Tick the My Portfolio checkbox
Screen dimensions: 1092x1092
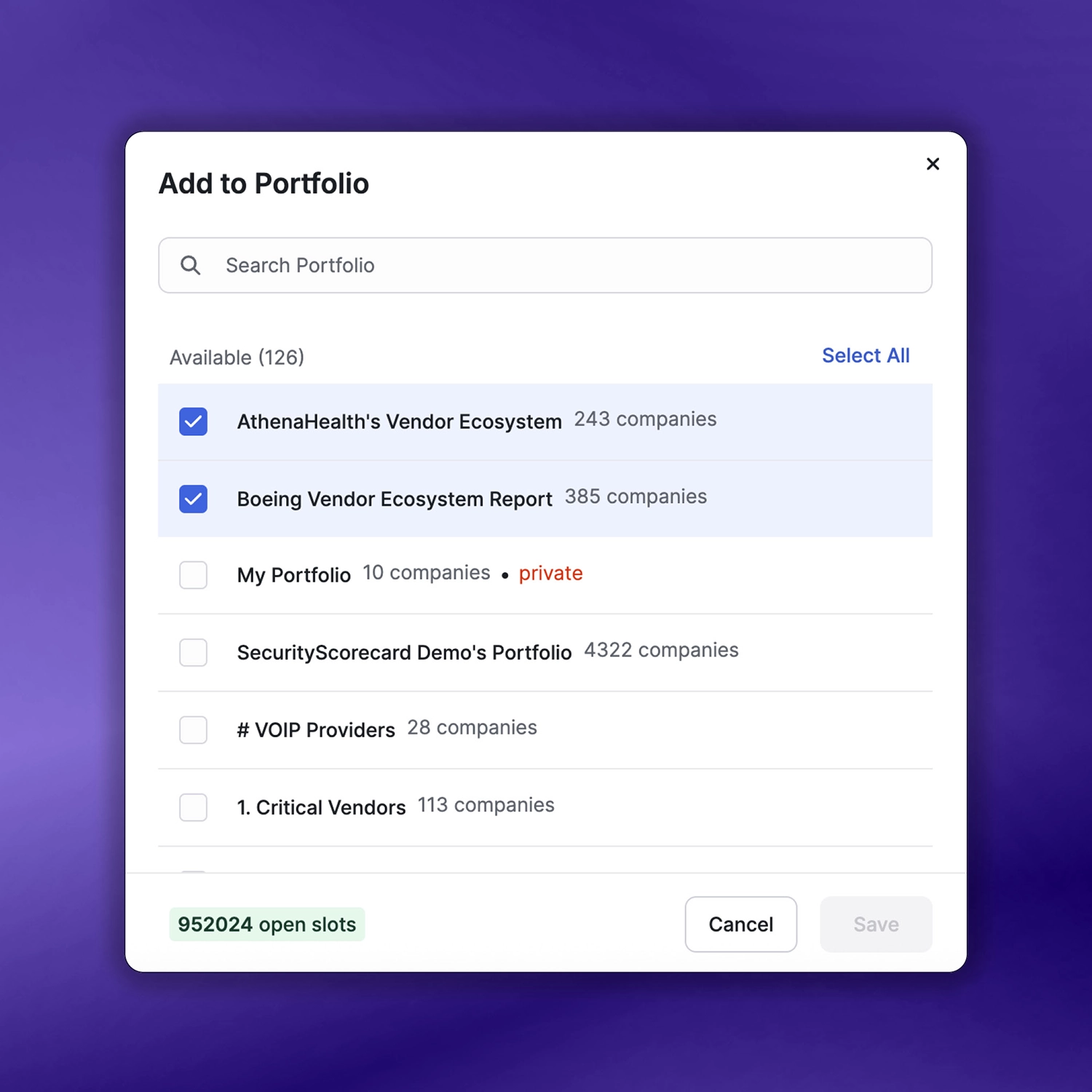point(194,575)
